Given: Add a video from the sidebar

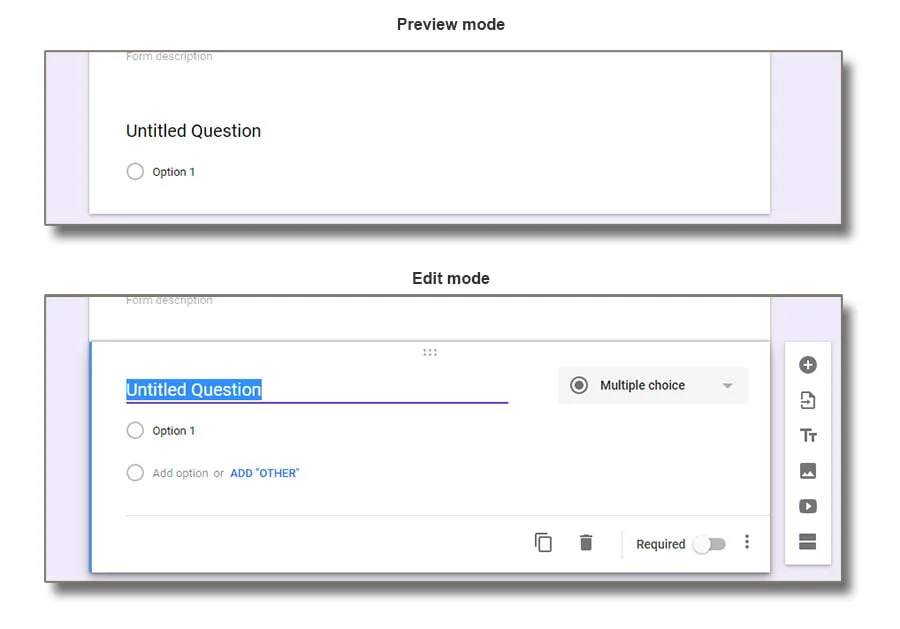Looking at the screenshot, I should (x=808, y=506).
